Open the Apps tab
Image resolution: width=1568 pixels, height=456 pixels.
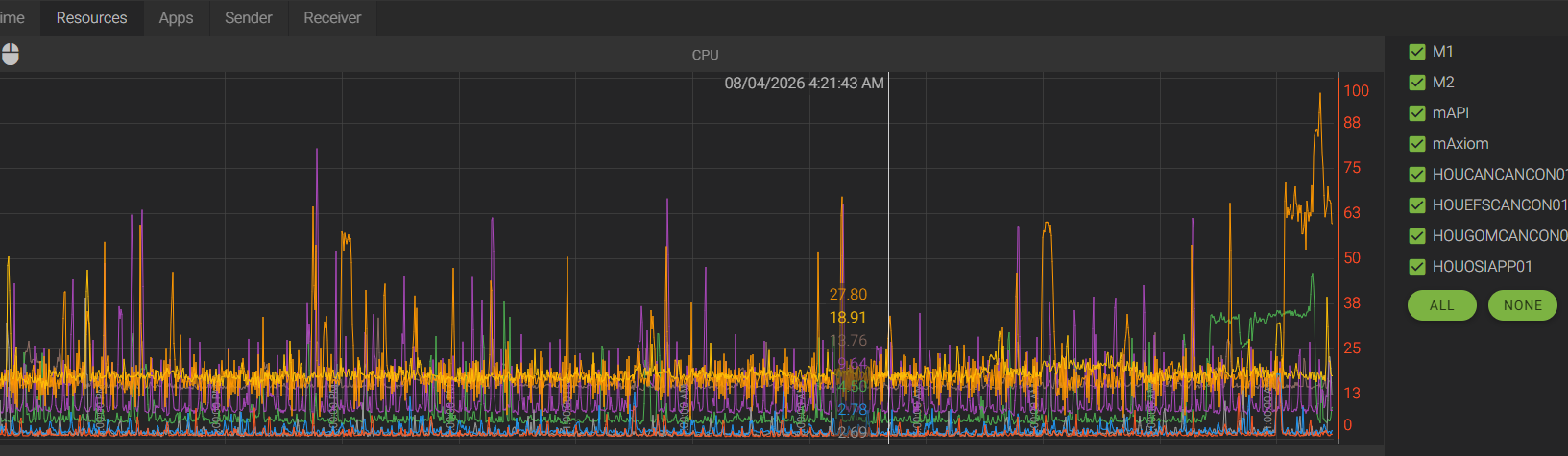176,17
